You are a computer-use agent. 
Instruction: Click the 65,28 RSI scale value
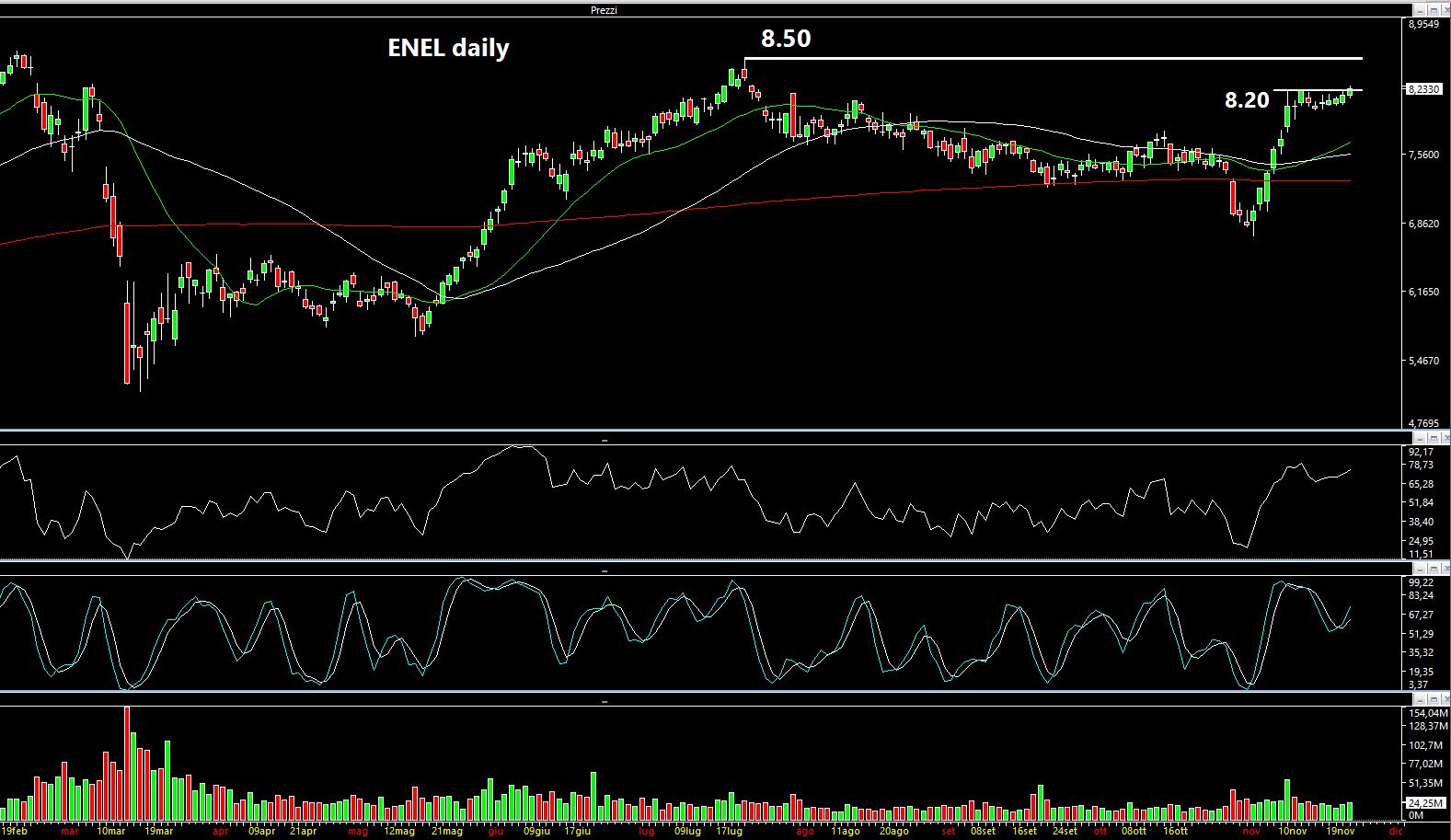1421,484
